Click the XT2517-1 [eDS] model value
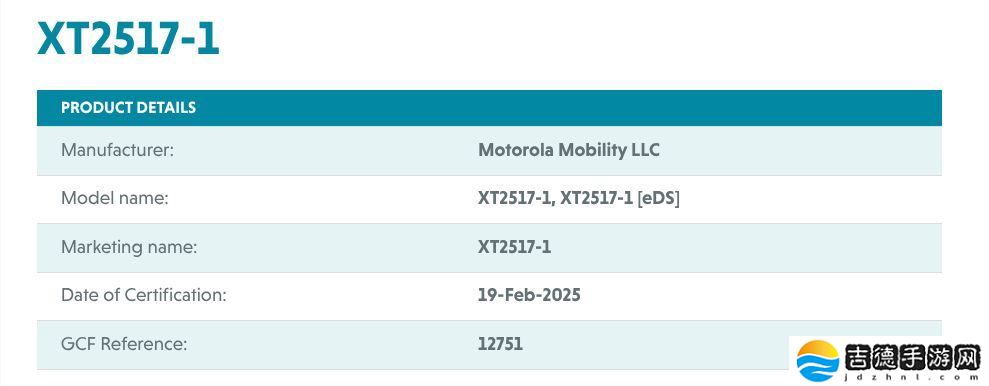The image size is (989, 386). [x=620, y=199]
